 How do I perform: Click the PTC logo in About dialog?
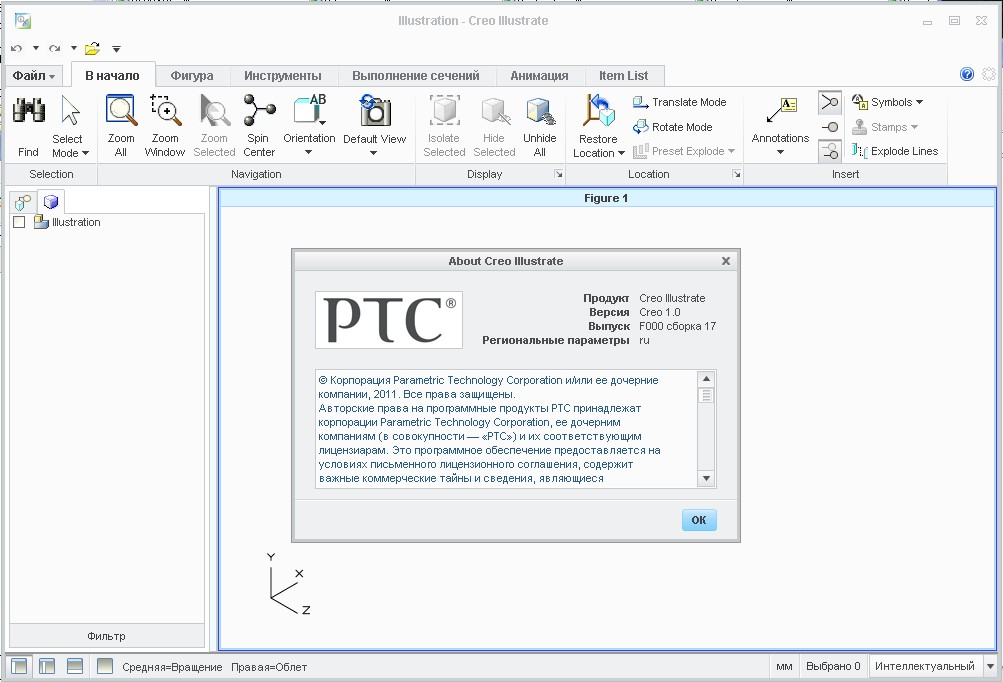tap(389, 321)
